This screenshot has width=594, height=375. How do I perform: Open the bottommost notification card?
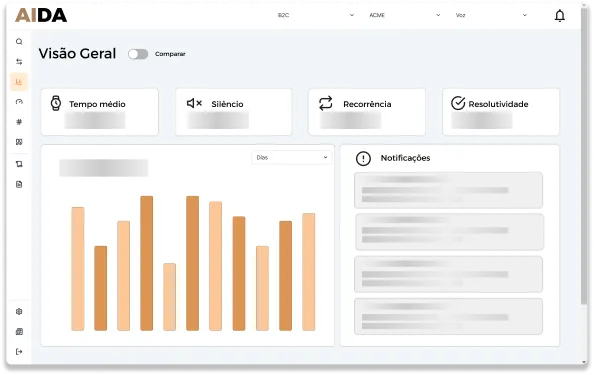tap(449, 317)
